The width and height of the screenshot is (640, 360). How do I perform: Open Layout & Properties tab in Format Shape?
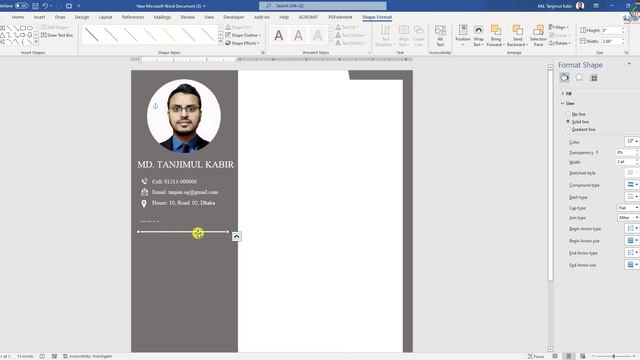(x=594, y=78)
